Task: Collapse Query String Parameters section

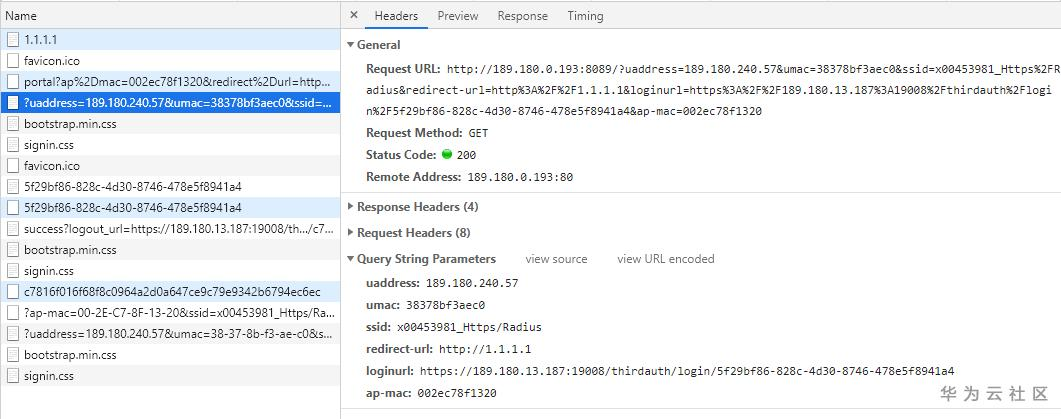Action: point(350,259)
